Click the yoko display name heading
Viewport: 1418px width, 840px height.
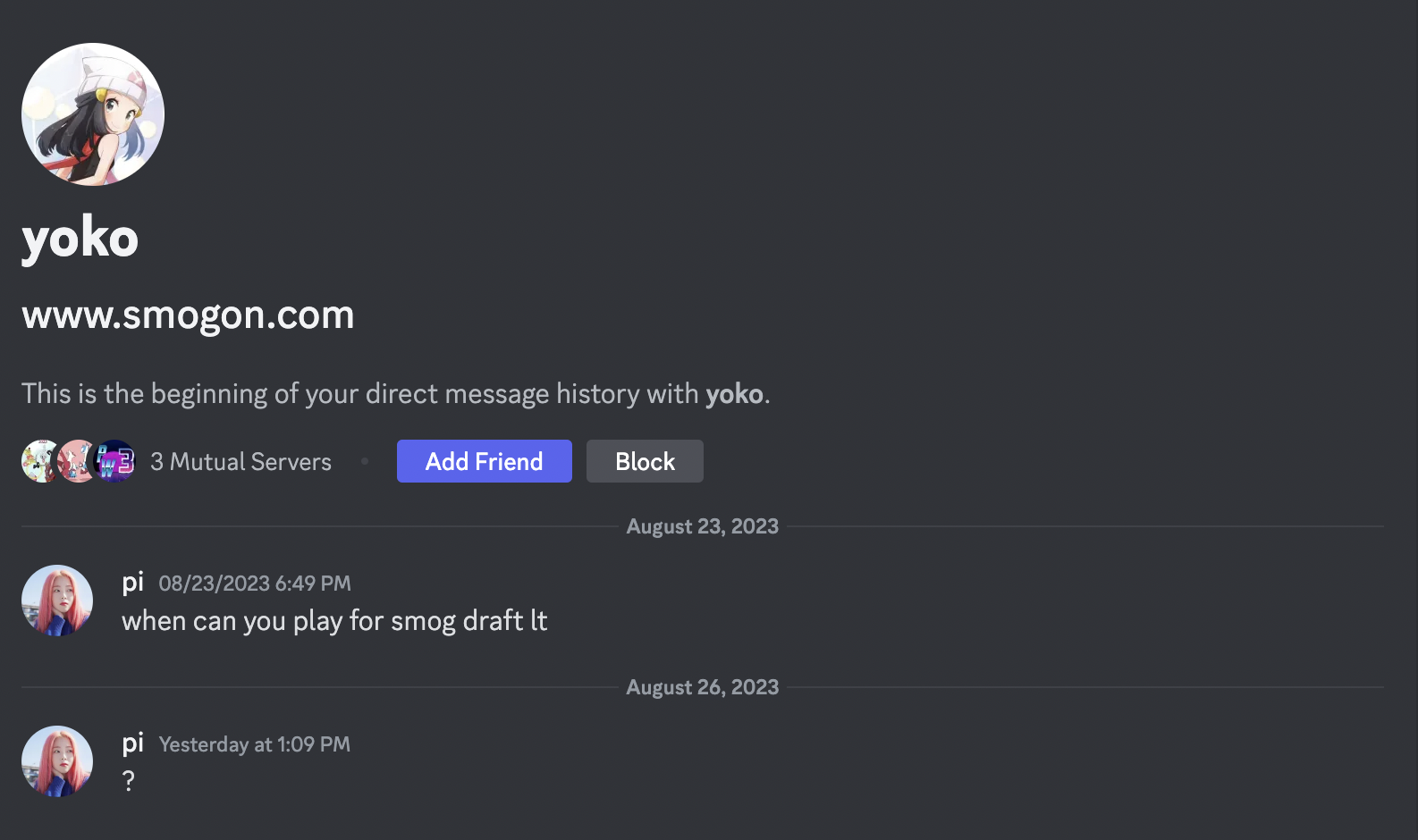click(80, 238)
